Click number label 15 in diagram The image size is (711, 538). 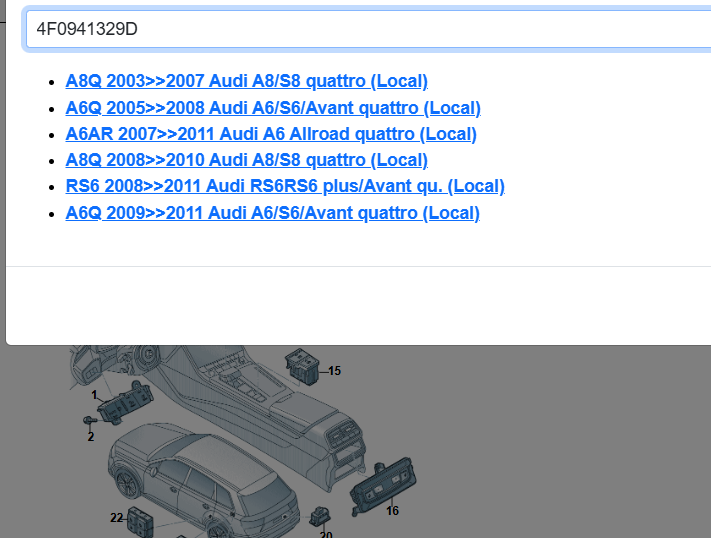pos(334,371)
